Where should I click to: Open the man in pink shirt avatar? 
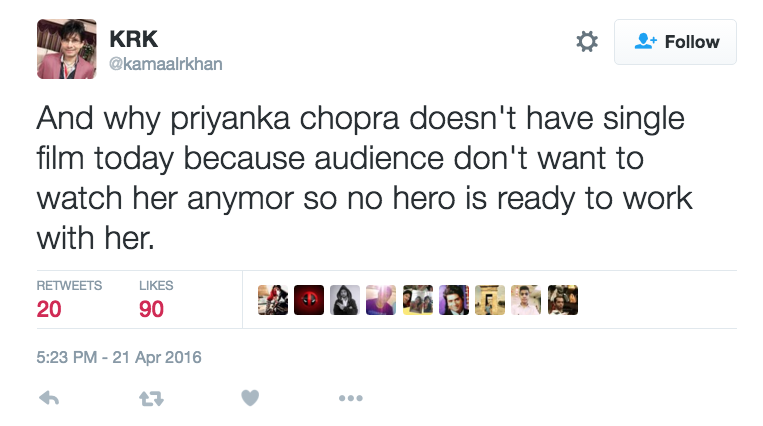point(526,300)
